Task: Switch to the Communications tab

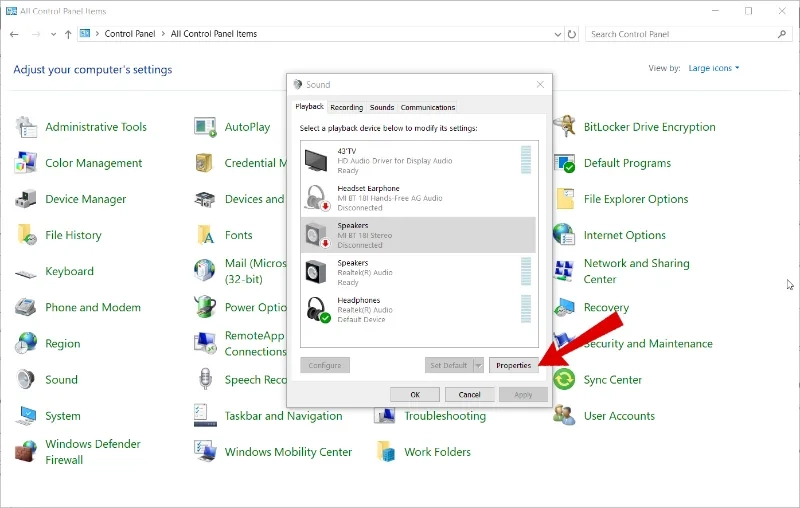Action: click(x=428, y=107)
